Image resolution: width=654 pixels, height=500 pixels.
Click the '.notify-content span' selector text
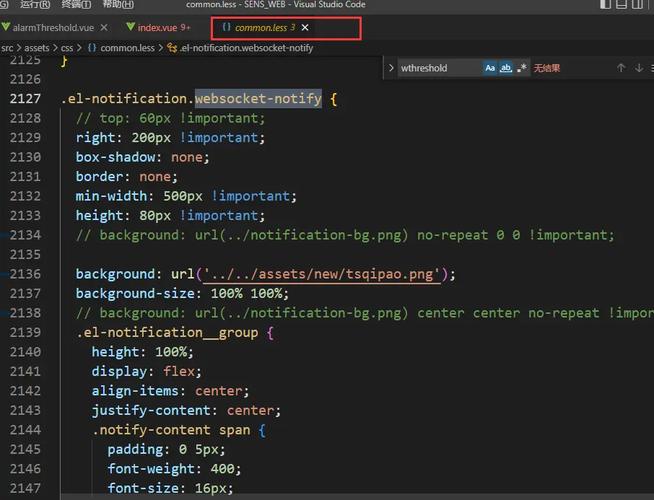coord(171,430)
